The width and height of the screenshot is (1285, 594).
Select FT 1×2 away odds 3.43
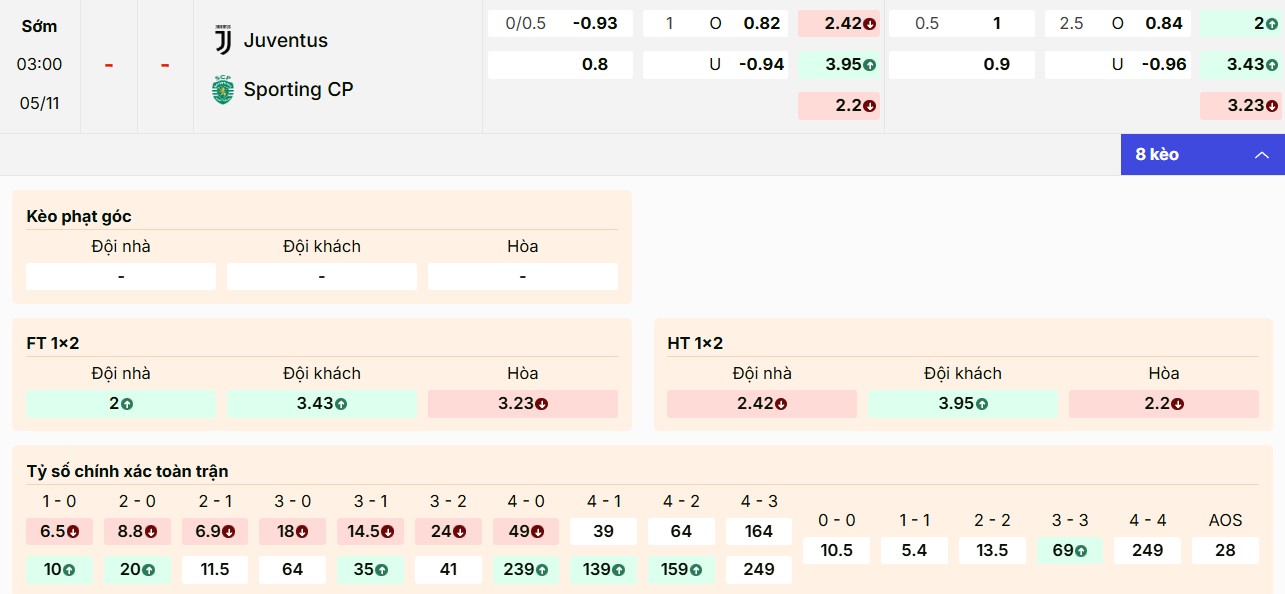click(321, 404)
